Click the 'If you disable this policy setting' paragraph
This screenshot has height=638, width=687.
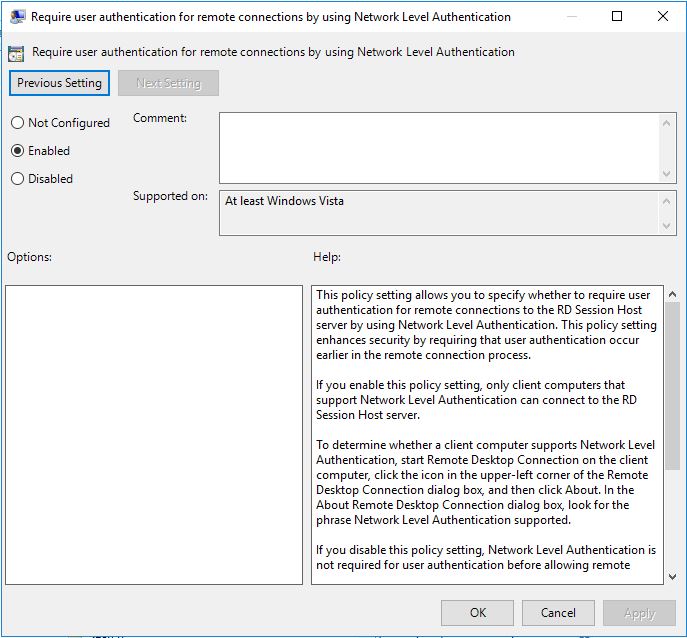pos(486,557)
